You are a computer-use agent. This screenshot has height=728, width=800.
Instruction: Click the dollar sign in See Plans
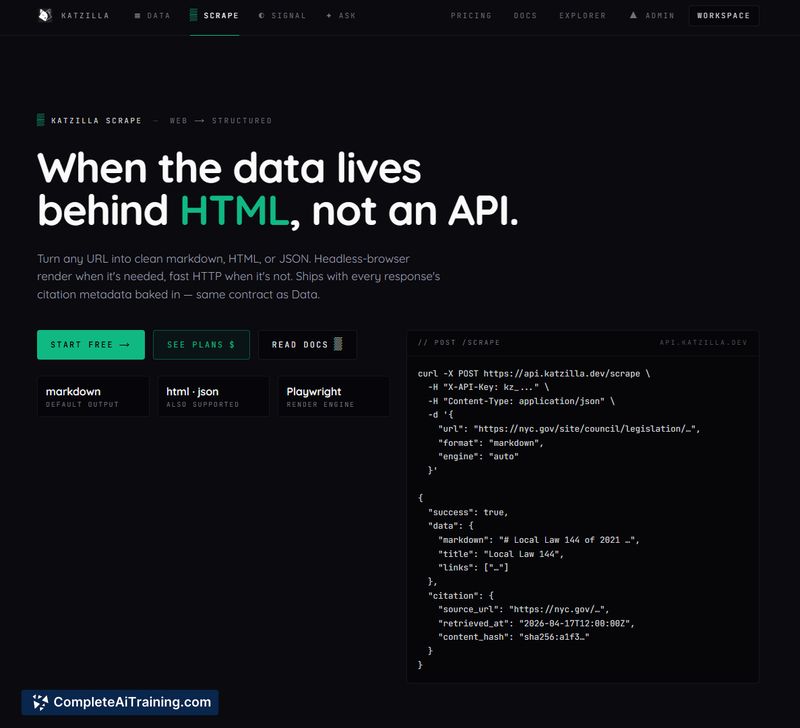point(232,345)
